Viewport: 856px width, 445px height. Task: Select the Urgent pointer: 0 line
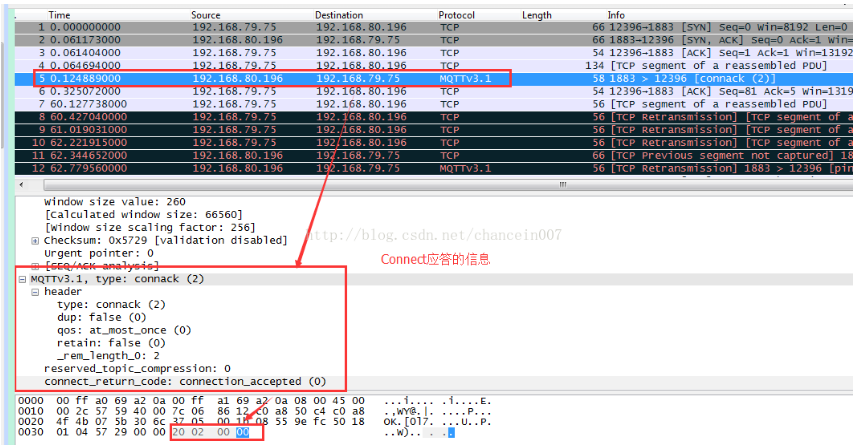[x=99, y=253]
